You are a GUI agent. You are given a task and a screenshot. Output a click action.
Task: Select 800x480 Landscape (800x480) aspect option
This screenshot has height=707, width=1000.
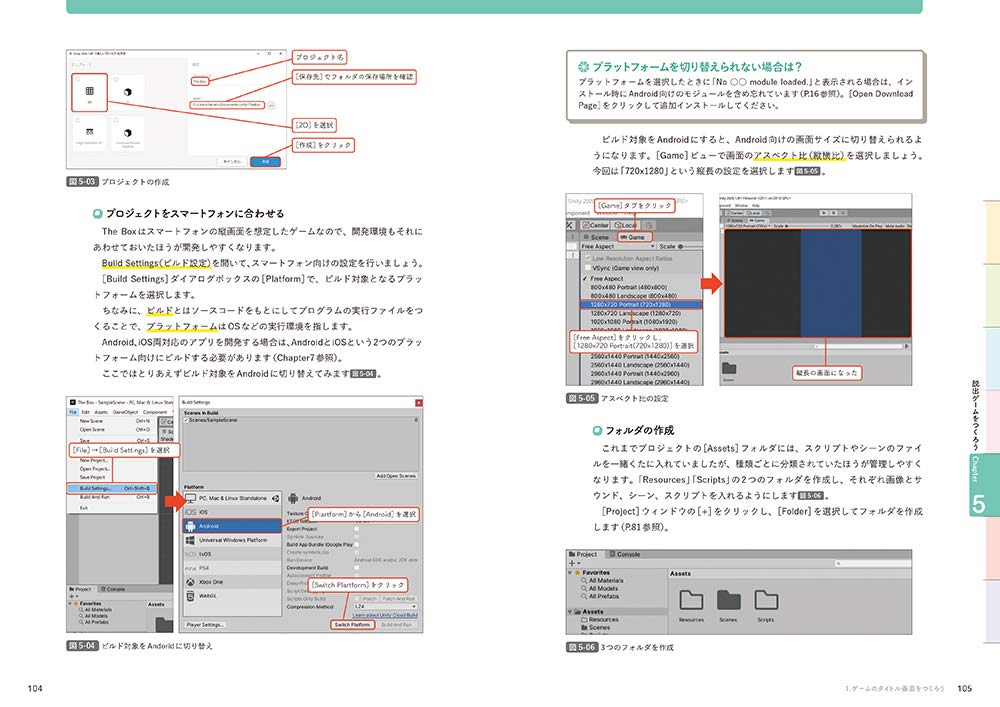point(640,296)
